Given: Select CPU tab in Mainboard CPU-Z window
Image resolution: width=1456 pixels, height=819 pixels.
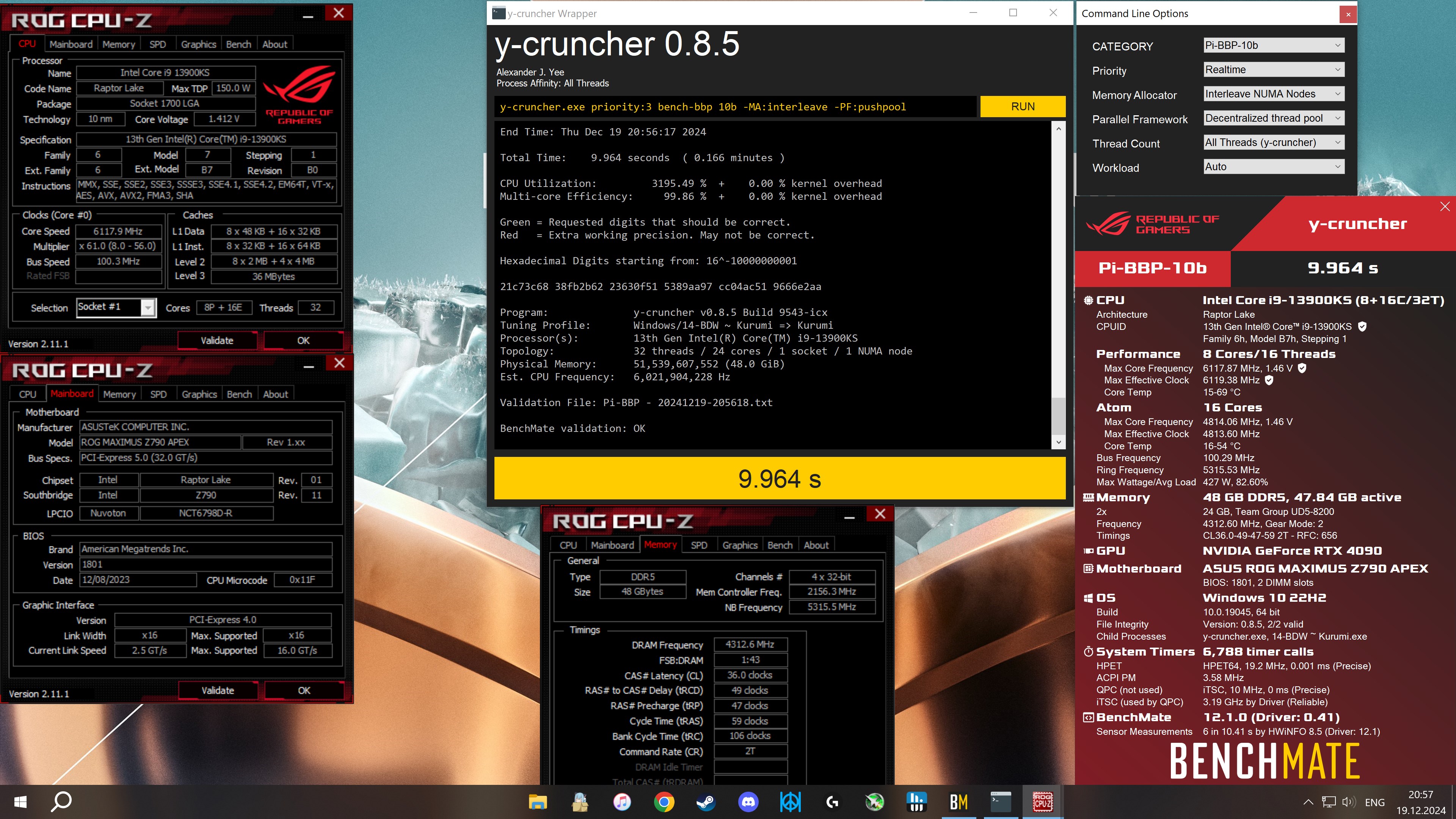Looking at the screenshot, I should coord(28,394).
